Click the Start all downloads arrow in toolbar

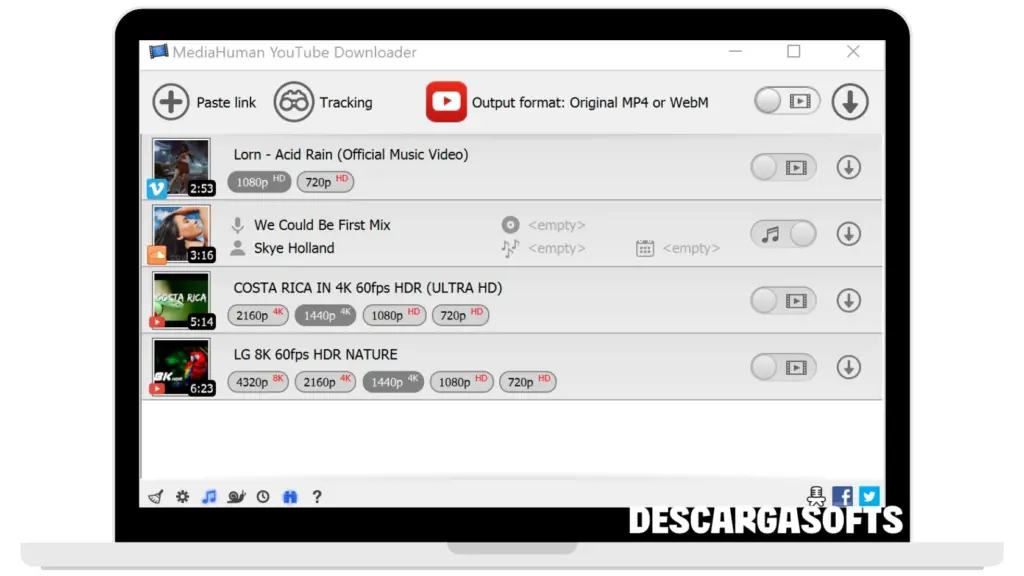[x=849, y=102]
